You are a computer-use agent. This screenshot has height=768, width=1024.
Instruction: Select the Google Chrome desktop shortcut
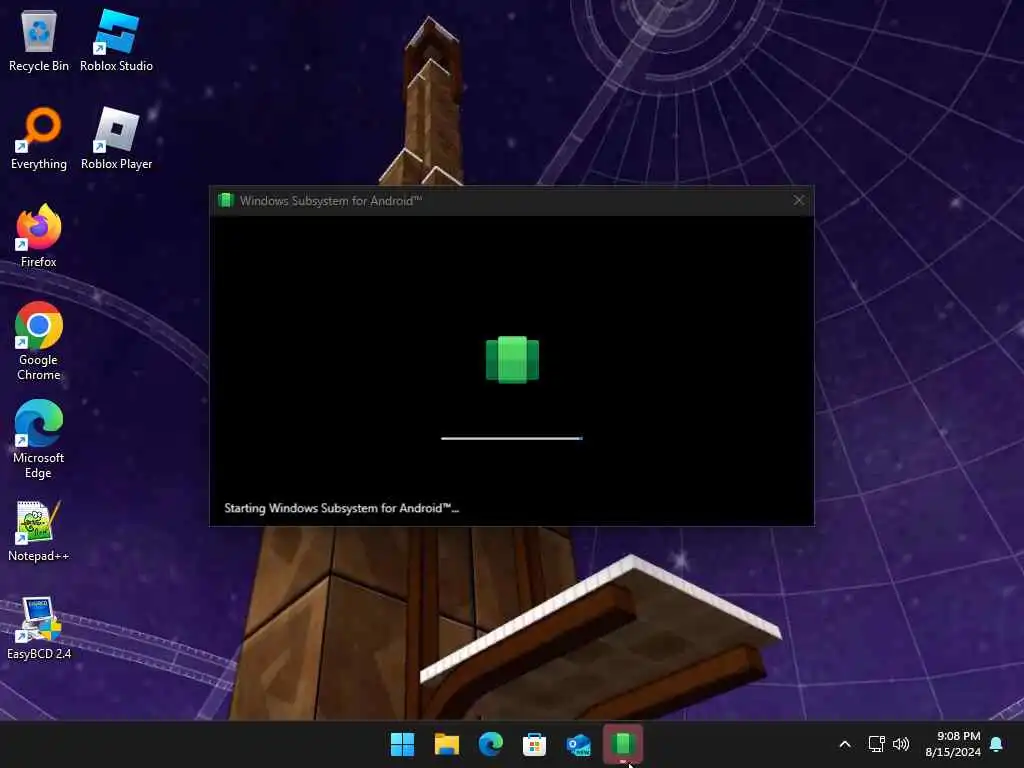pos(39,341)
